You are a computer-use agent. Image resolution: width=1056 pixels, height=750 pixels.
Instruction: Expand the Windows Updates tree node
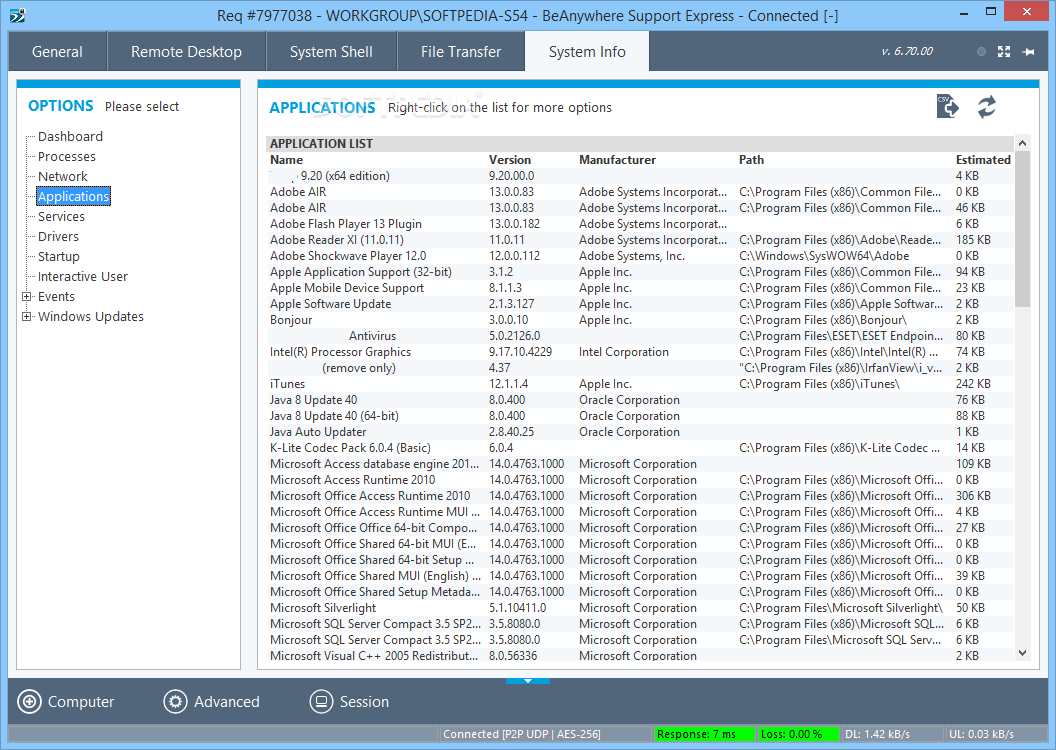pyautogui.click(x=26, y=316)
